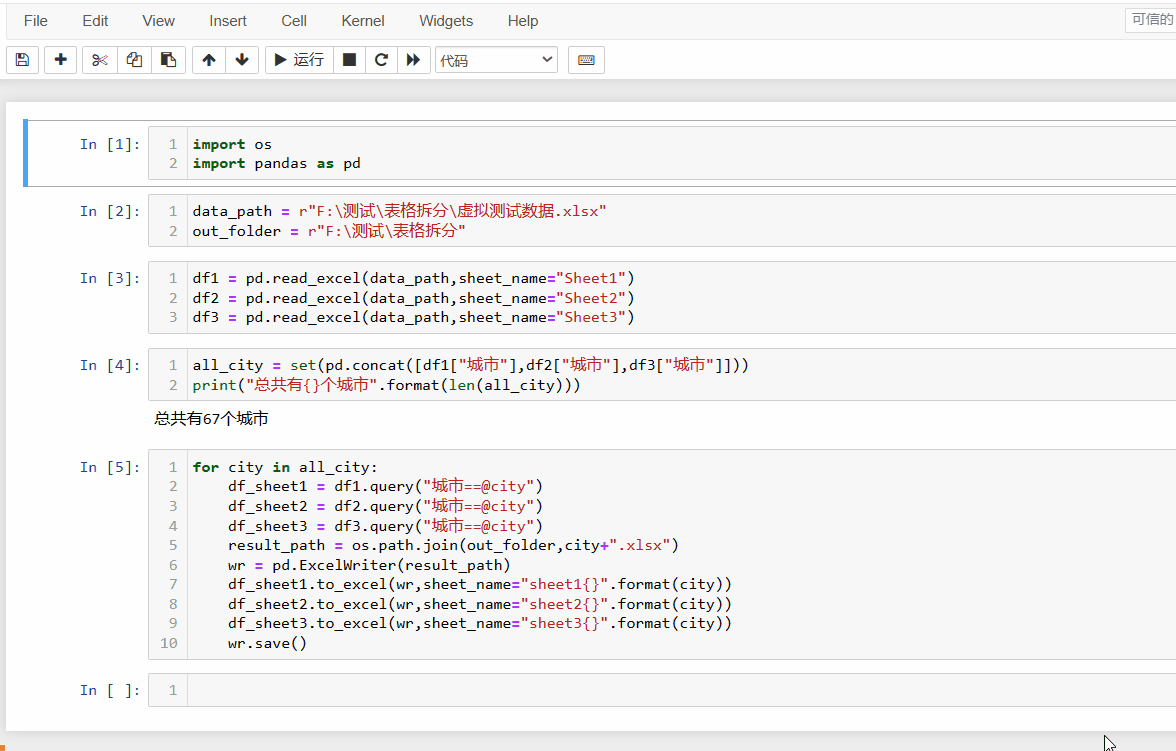1176x751 pixels.
Task: Insert a new cell with the plus icon
Action: (x=61, y=60)
